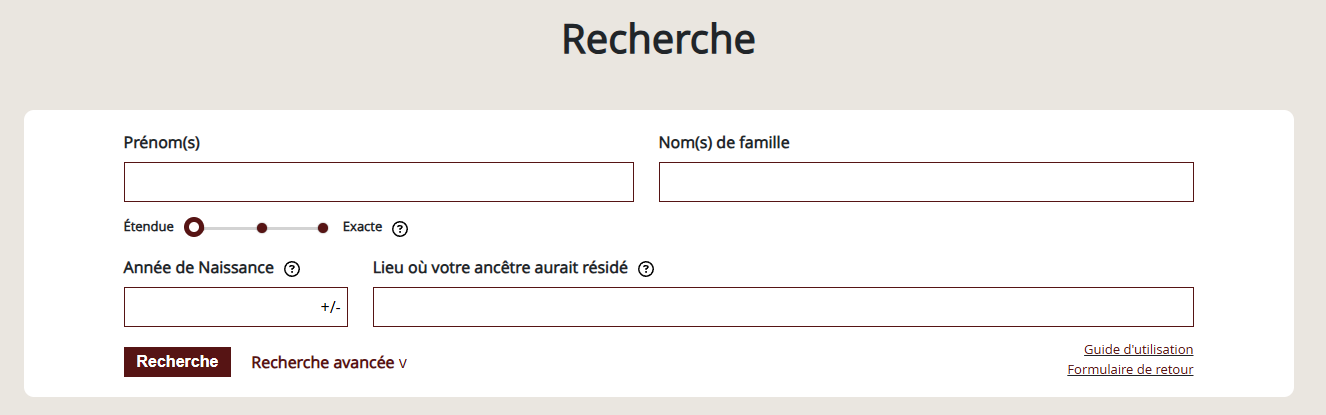
Task: Click help icon beside Année de Naissance
Action: click(292, 268)
